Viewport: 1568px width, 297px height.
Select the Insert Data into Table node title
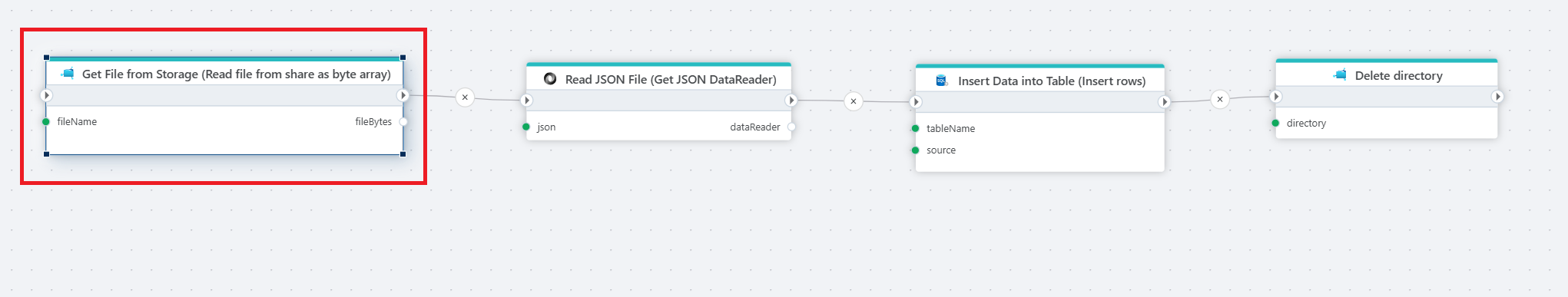point(1052,81)
